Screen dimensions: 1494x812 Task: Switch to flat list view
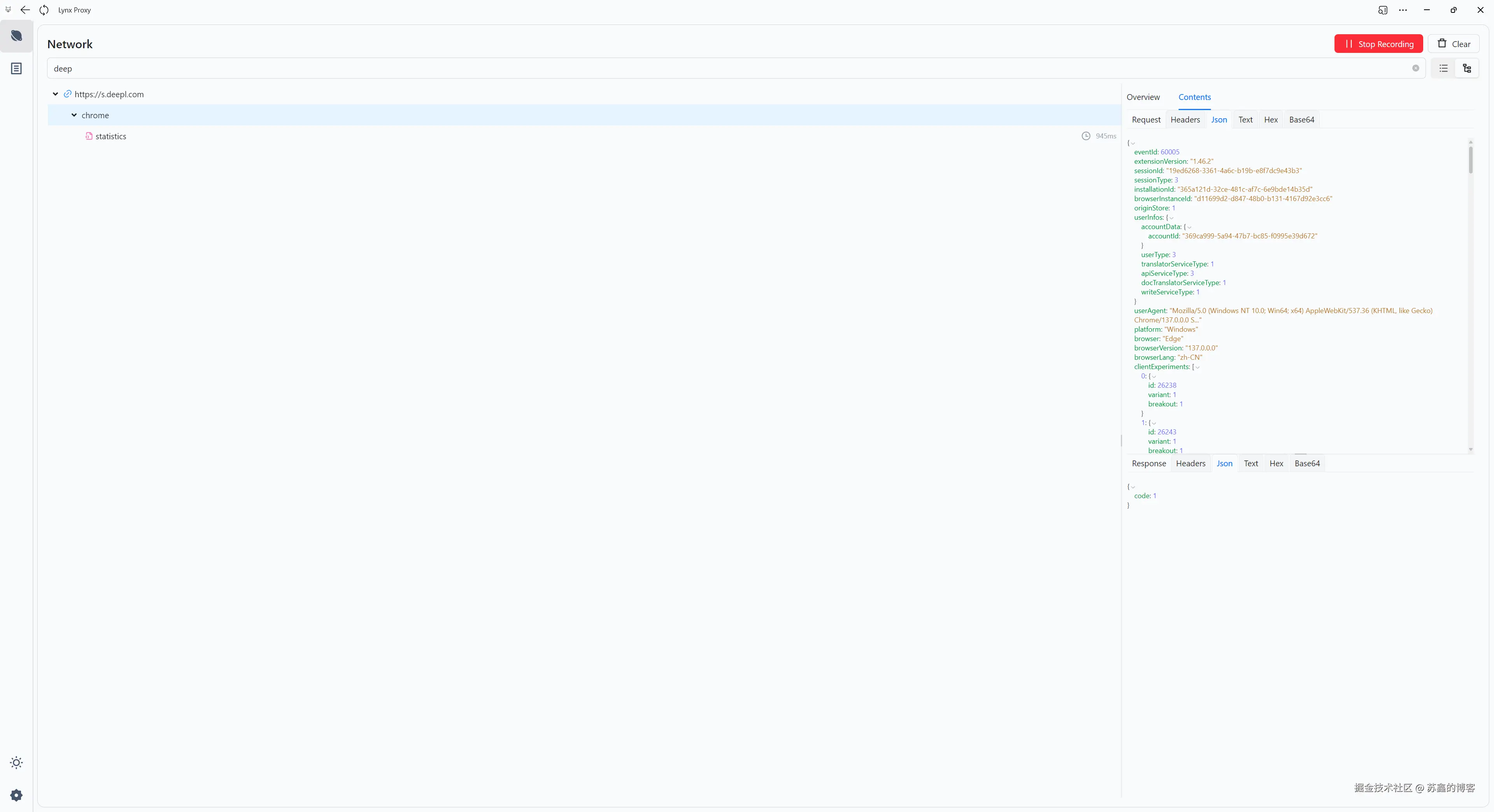[1443, 68]
